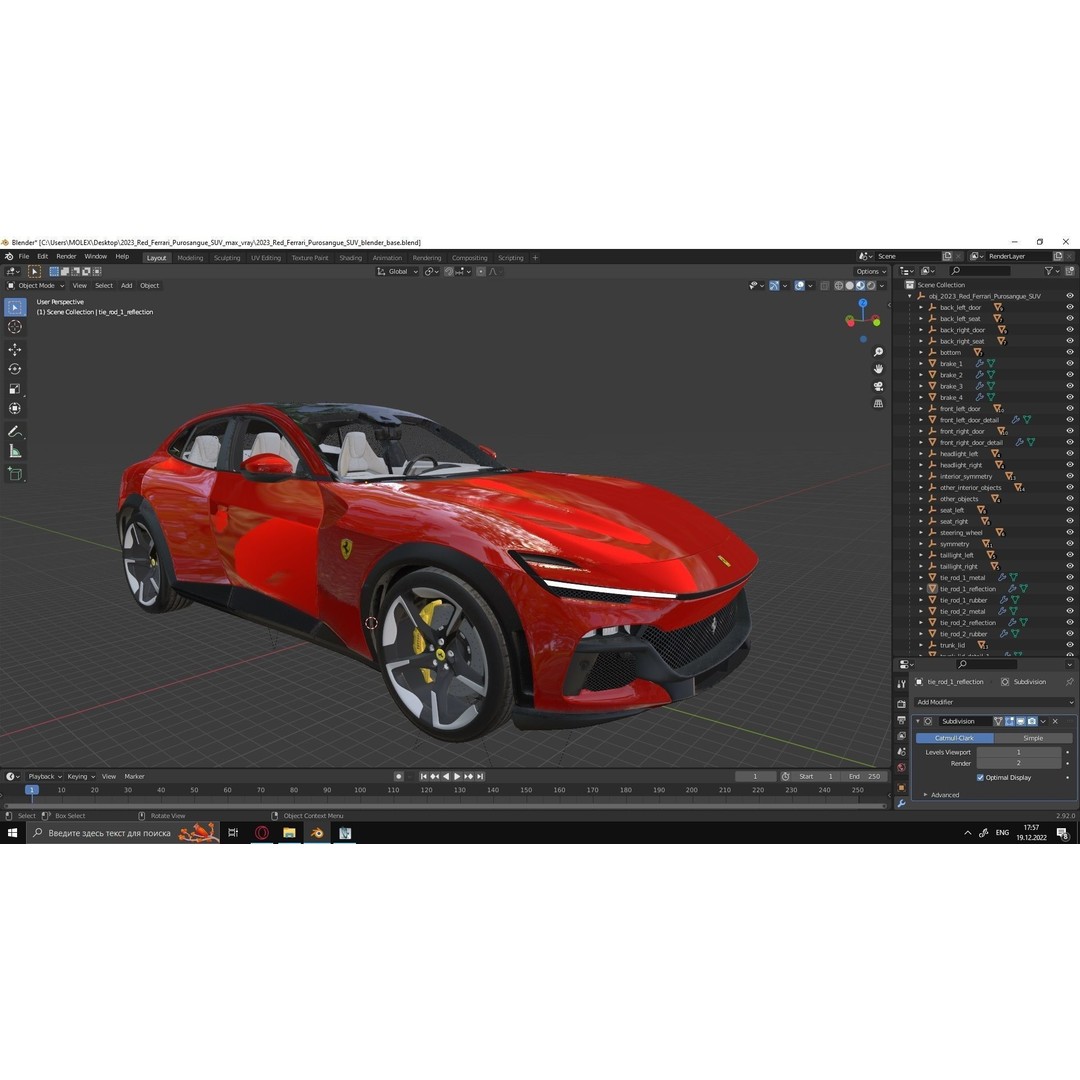
Task: Open the File menu
Action: 23,256
